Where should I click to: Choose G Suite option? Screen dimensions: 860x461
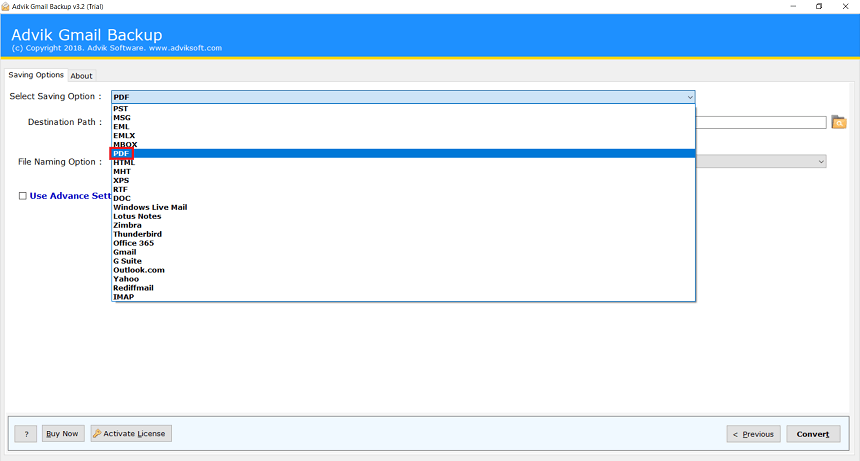(403, 261)
